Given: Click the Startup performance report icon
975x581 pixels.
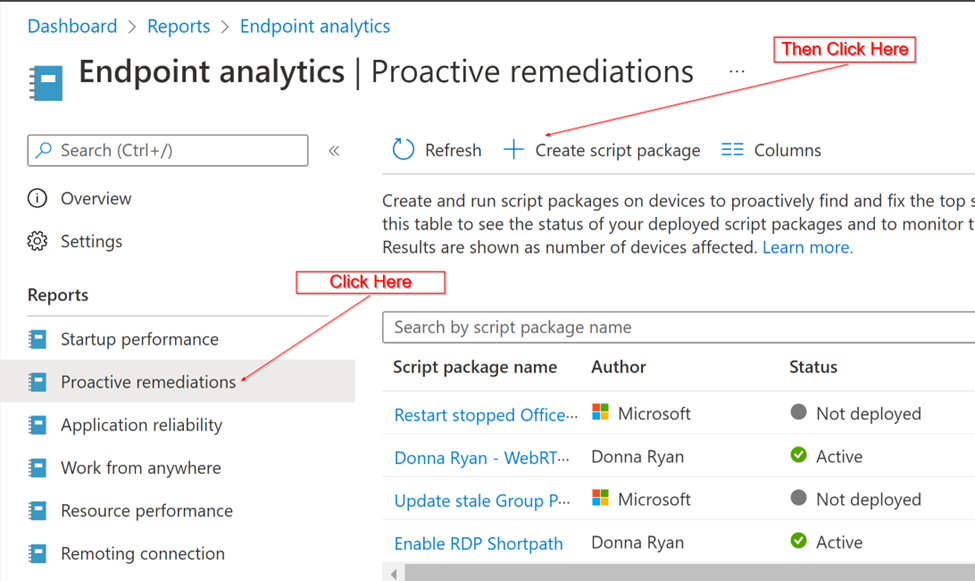Looking at the screenshot, I should 37,339.
